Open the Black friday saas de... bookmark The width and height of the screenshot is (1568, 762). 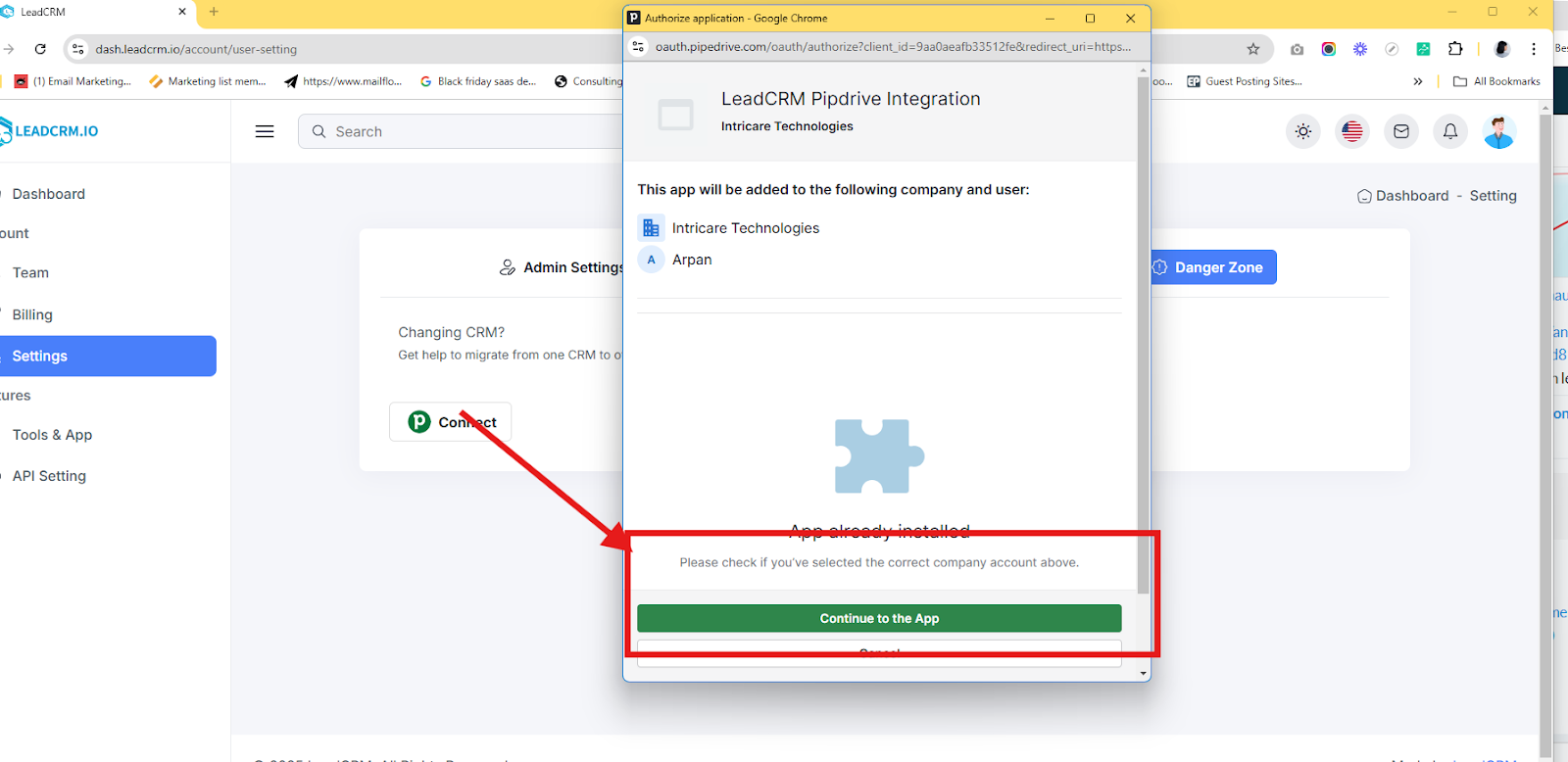(x=478, y=81)
